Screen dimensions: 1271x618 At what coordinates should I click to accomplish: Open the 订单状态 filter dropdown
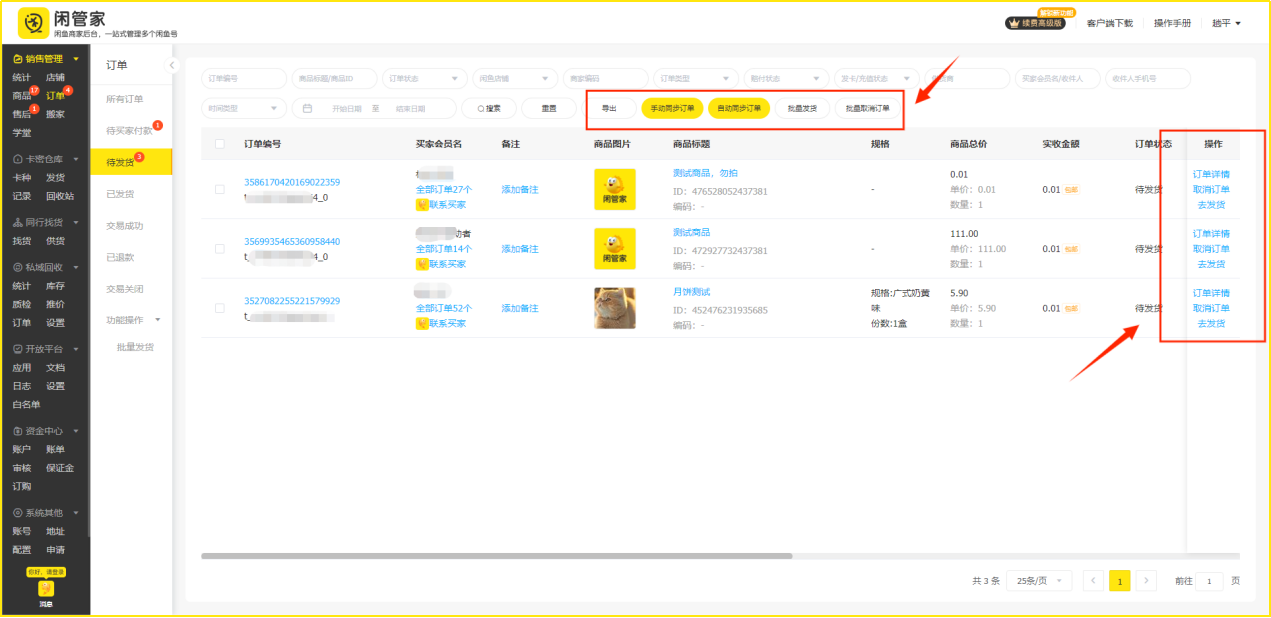click(425, 78)
